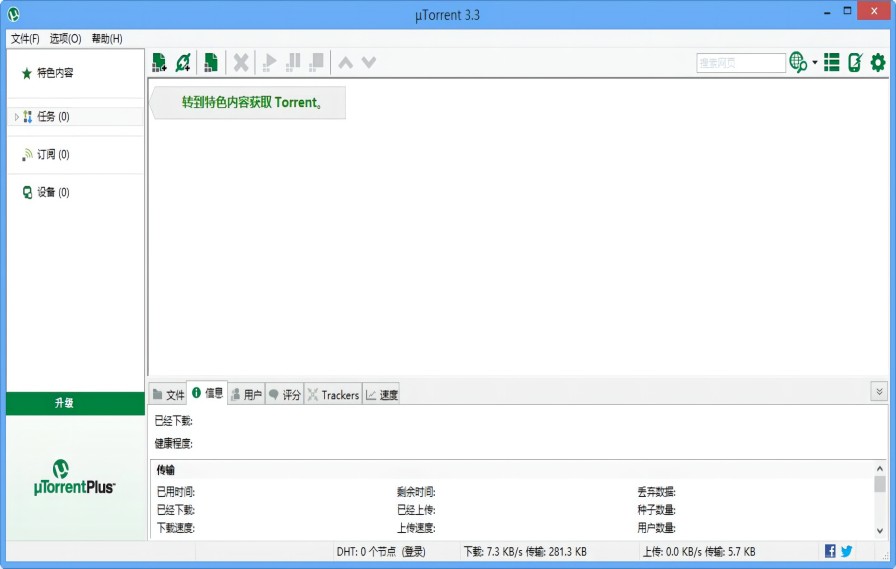Screen dimensions: 896x569
Task: Click the 上传速度 label
Action: tap(416, 528)
